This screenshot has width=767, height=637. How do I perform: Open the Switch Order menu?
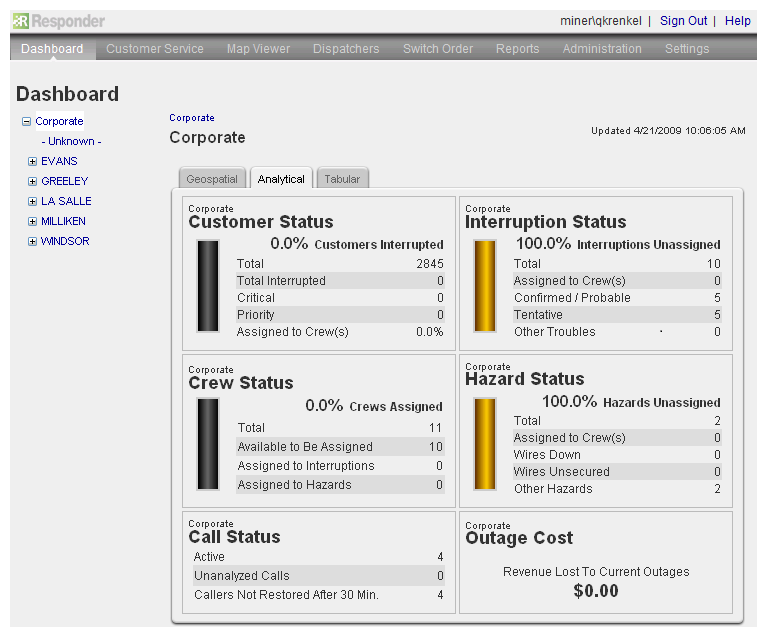(438, 48)
